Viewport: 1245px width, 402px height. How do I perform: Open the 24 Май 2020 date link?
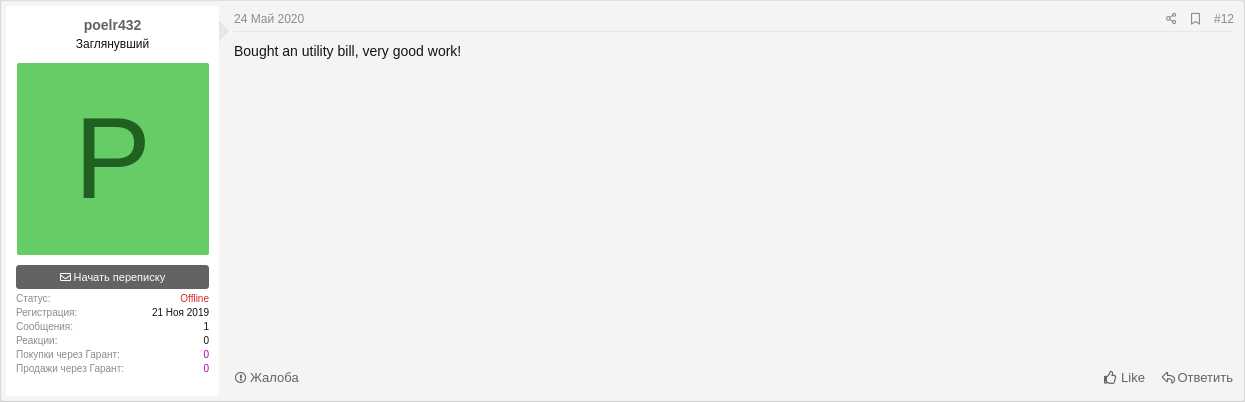pos(269,19)
